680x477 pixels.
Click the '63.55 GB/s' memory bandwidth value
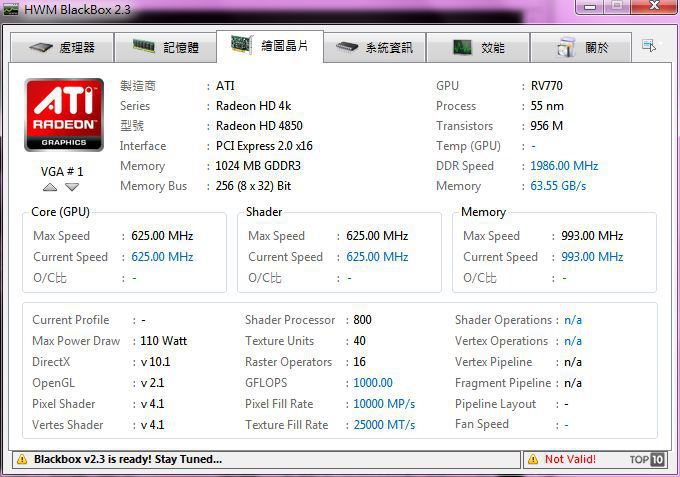[x=558, y=186]
